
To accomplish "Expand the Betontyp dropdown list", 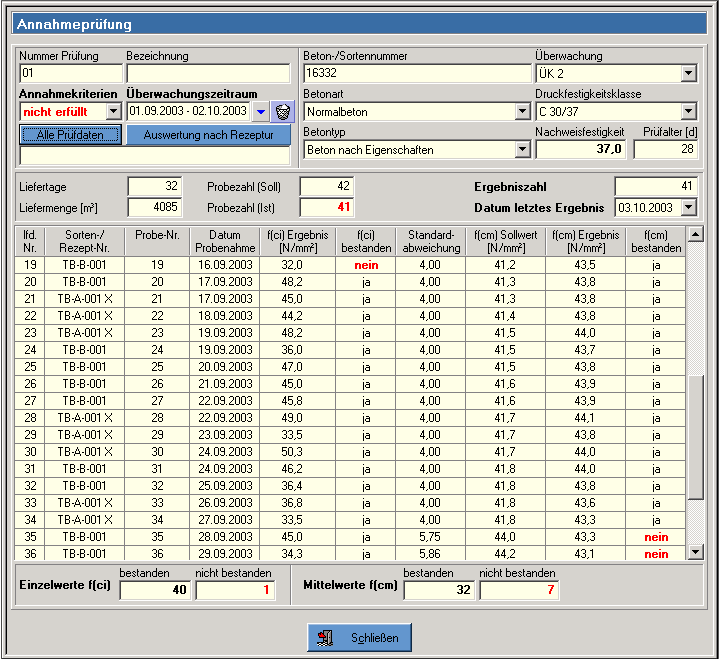I will (522, 149).
